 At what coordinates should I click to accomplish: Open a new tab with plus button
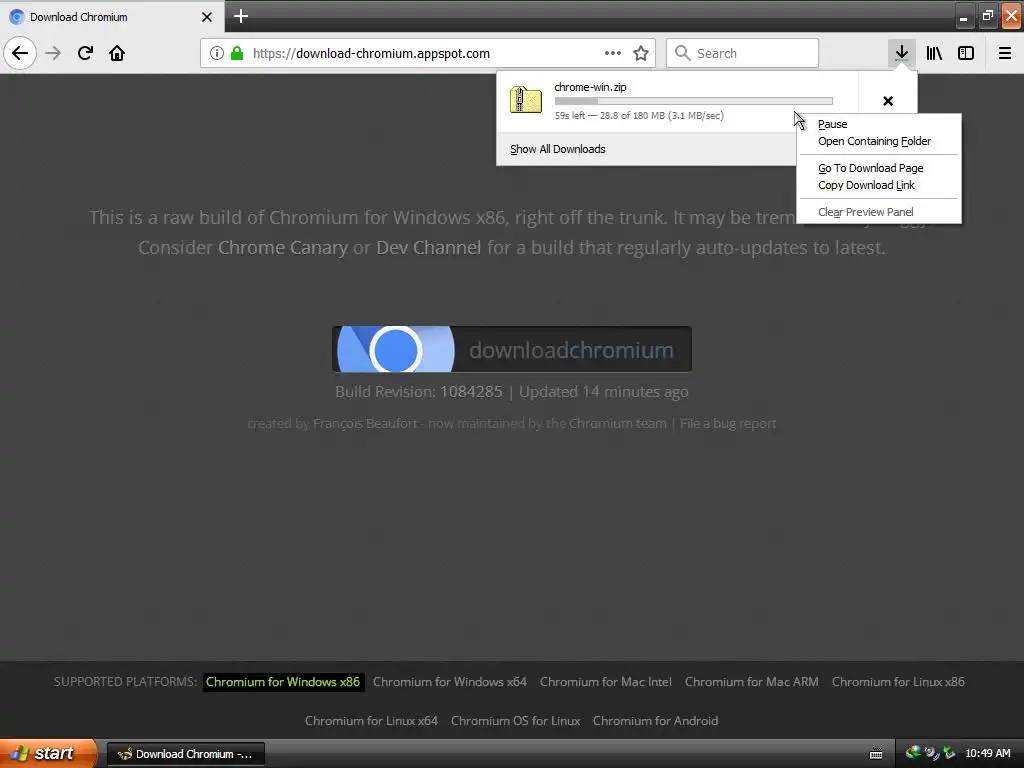click(241, 16)
